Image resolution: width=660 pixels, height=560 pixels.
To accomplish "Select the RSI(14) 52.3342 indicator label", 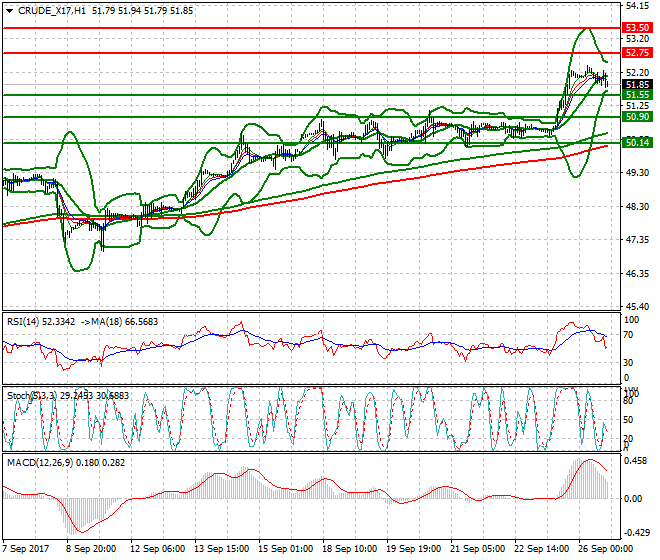I will click(x=41, y=322).
